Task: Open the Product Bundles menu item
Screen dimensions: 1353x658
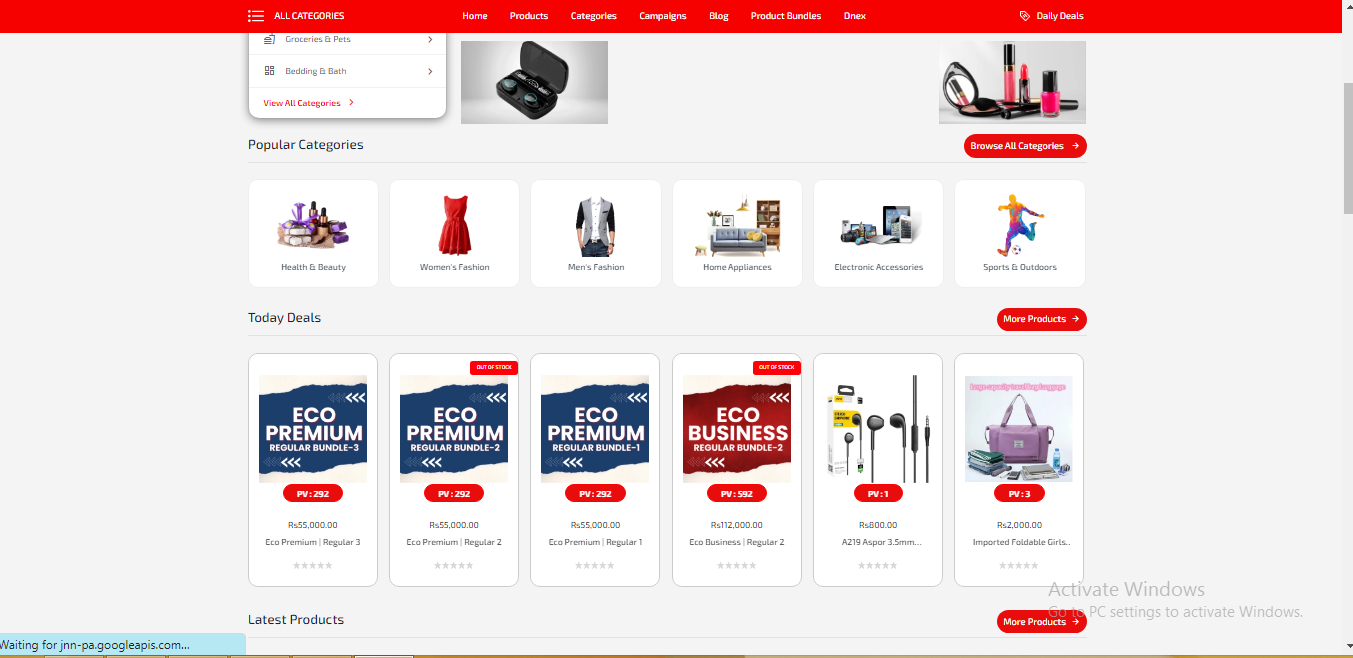Action: pos(785,16)
